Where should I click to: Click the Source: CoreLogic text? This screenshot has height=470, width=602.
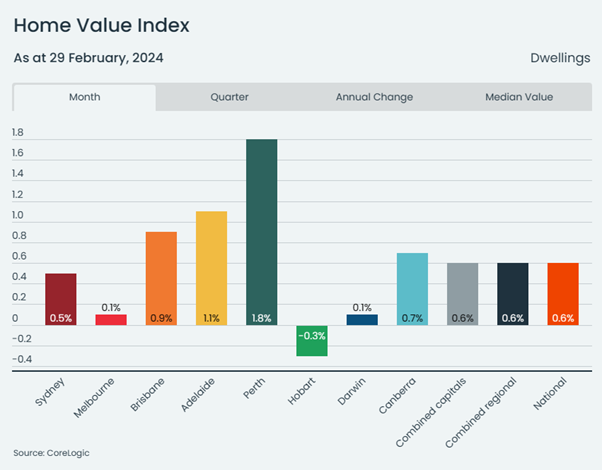[50, 452]
